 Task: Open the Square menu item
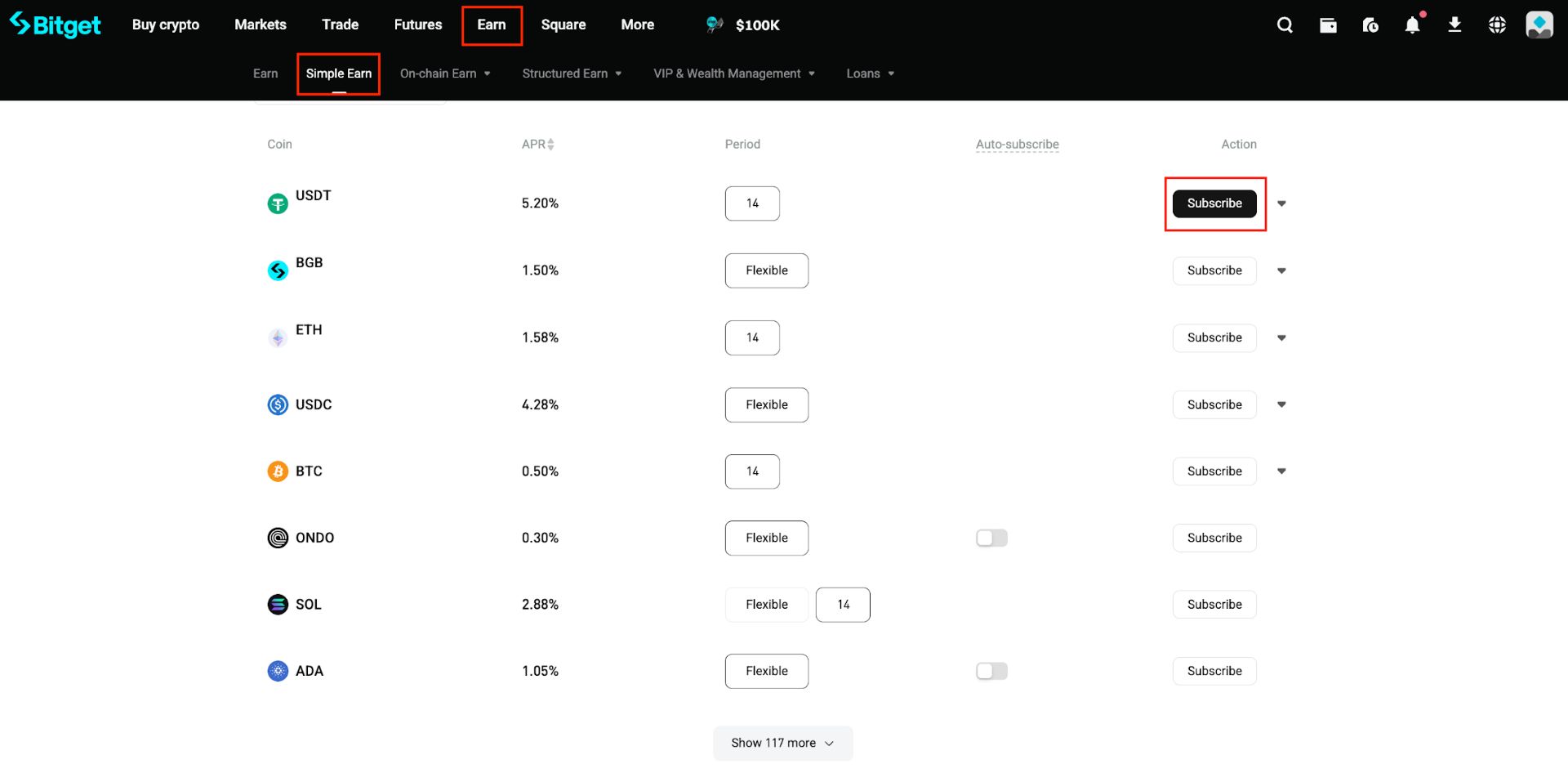point(563,25)
